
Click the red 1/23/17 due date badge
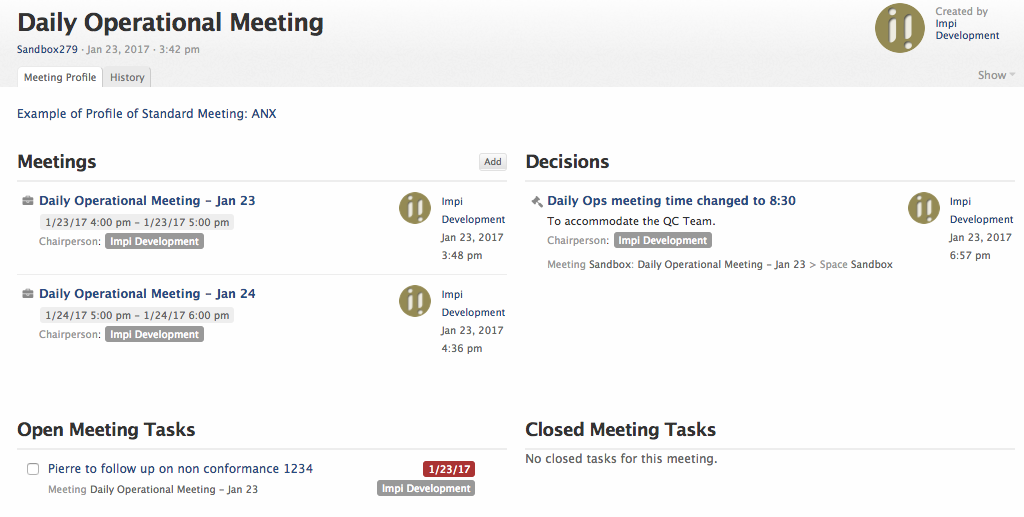(449, 469)
